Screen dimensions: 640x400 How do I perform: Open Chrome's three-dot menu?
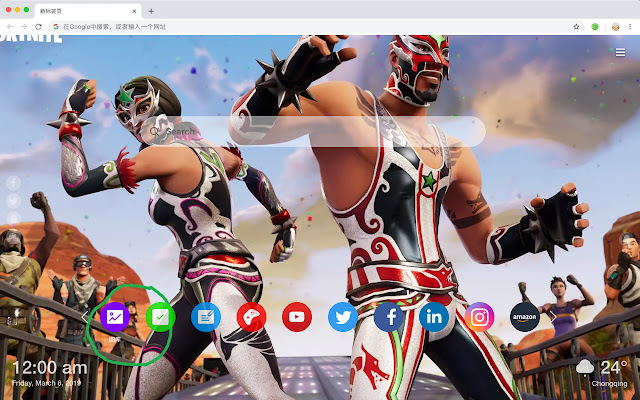point(630,27)
